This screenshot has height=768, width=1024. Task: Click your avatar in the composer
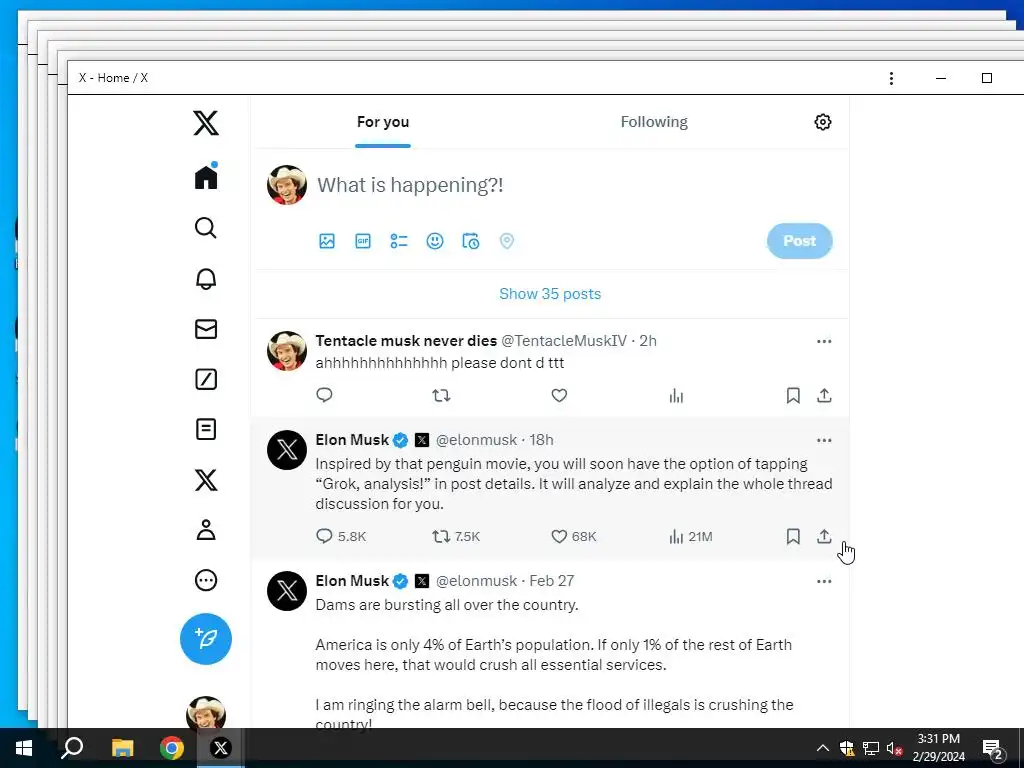coord(287,185)
